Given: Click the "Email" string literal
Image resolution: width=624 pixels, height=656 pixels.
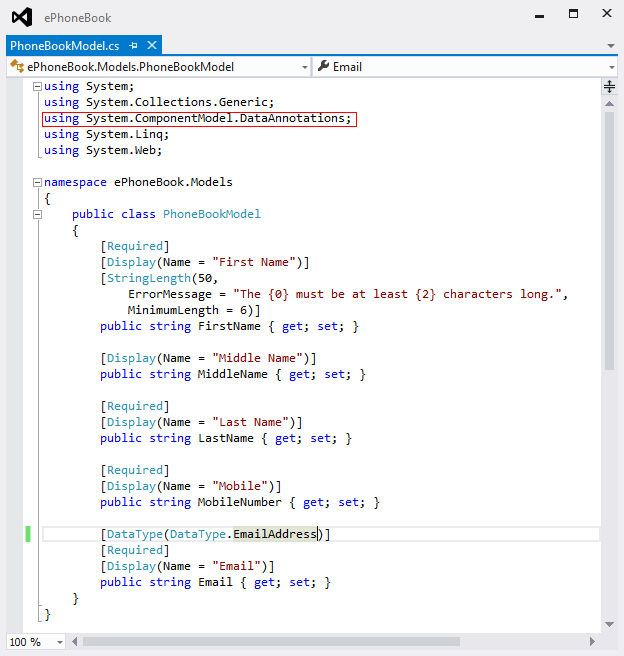Looking at the screenshot, I should point(236,566).
